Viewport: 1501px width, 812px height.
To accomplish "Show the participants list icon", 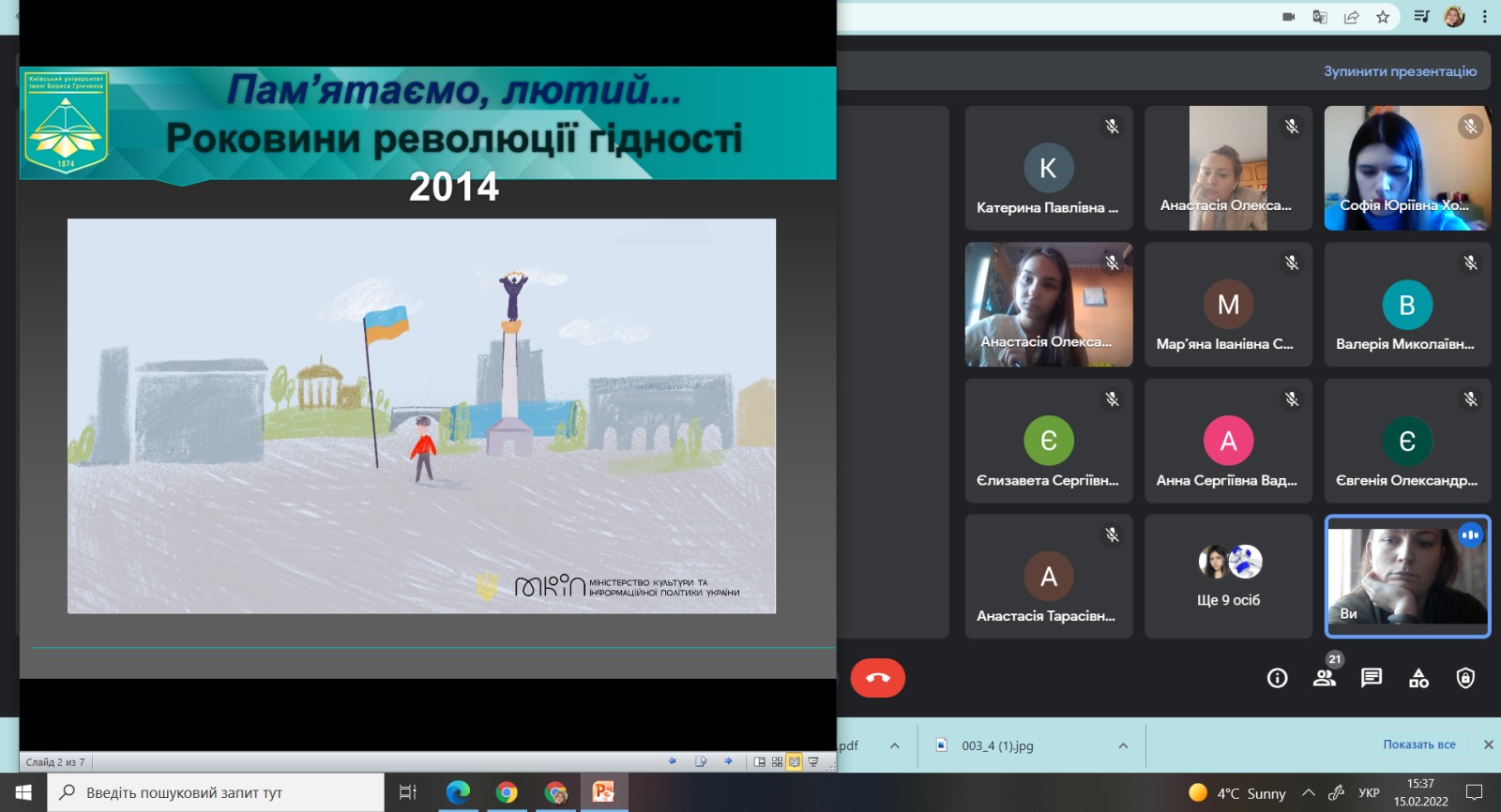I will tap(1325, 678).
